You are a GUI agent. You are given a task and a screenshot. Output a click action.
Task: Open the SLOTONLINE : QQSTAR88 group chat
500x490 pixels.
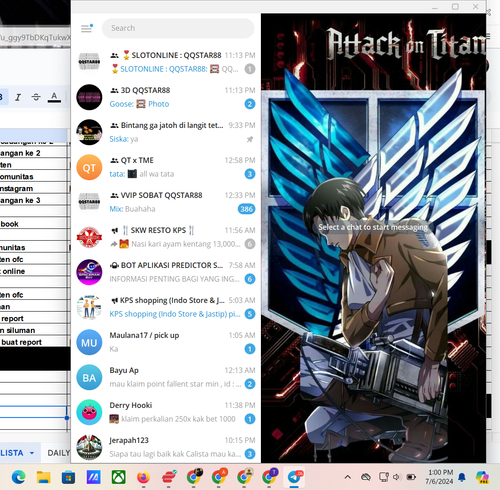tap(166, 62)
